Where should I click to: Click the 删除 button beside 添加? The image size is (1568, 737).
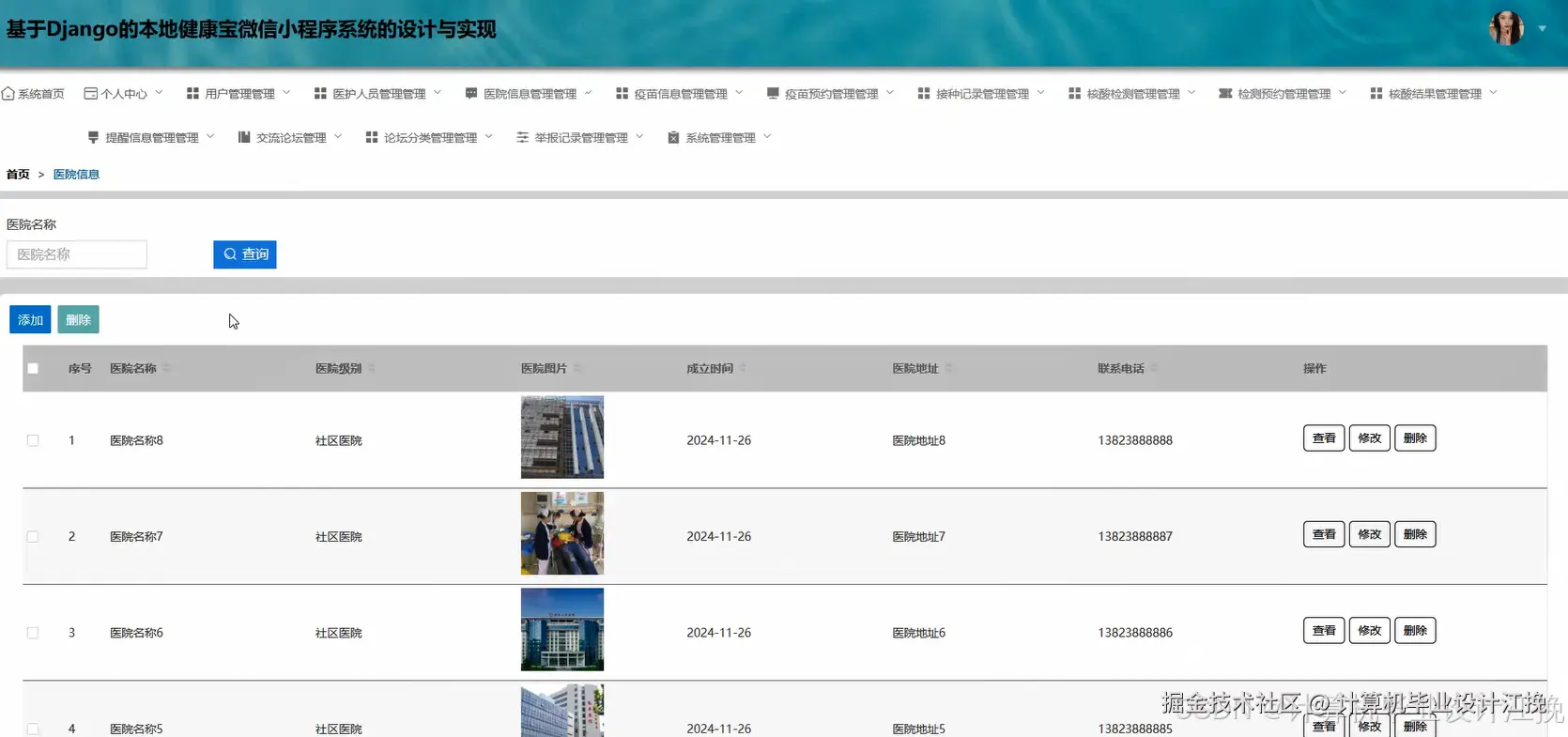click(78, 320)
